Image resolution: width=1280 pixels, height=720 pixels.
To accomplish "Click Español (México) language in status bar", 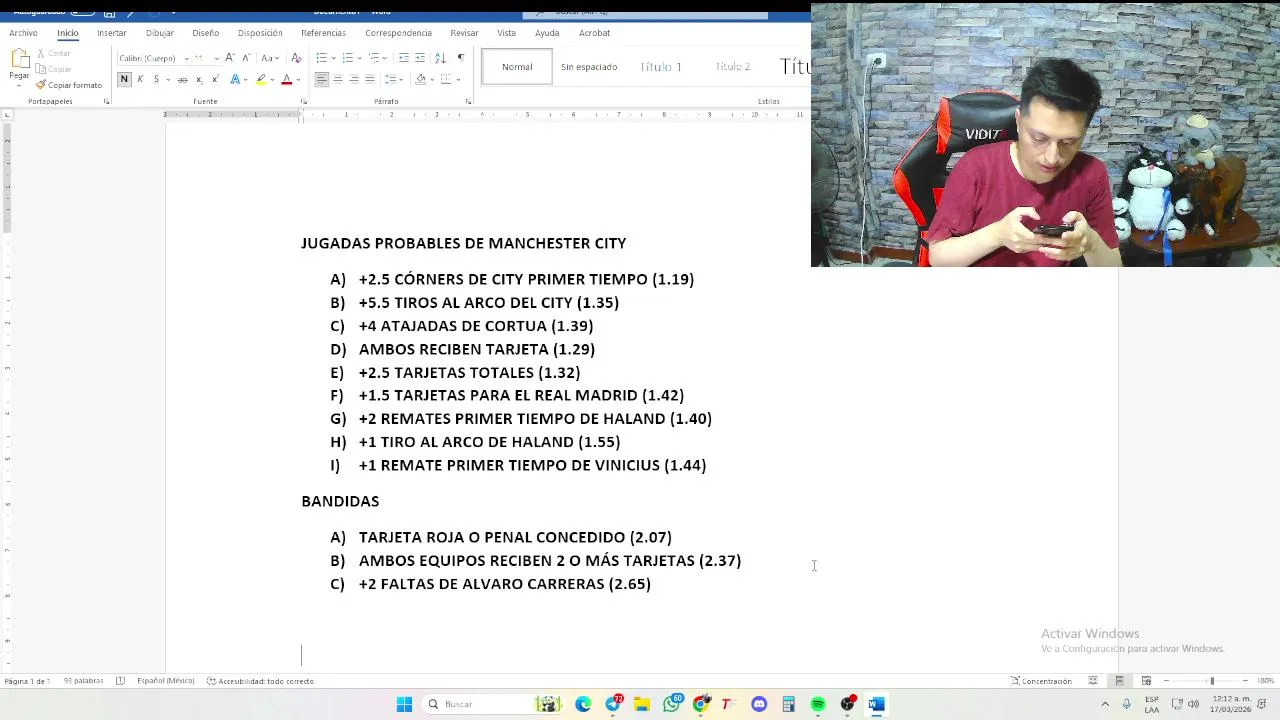I will 165,681.
